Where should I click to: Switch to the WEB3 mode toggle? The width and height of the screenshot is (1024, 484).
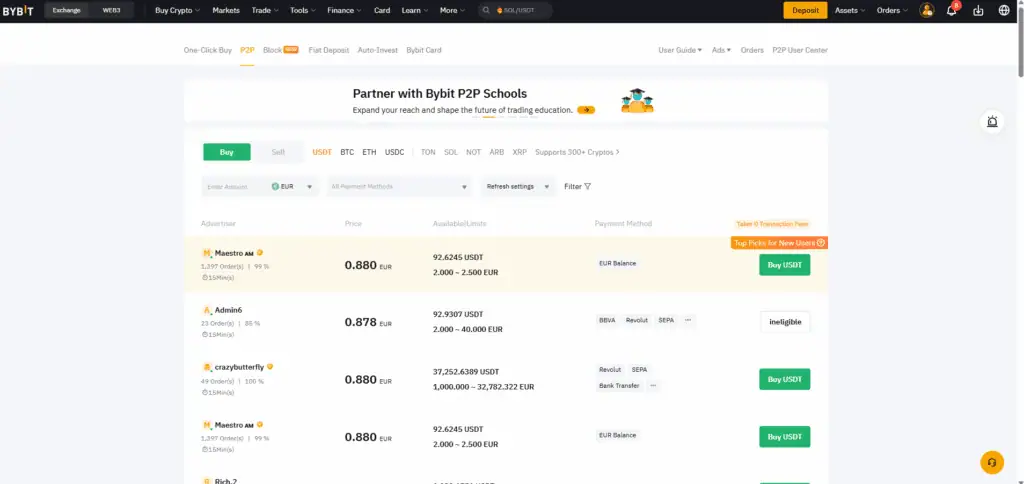click(x=111, y=10)
